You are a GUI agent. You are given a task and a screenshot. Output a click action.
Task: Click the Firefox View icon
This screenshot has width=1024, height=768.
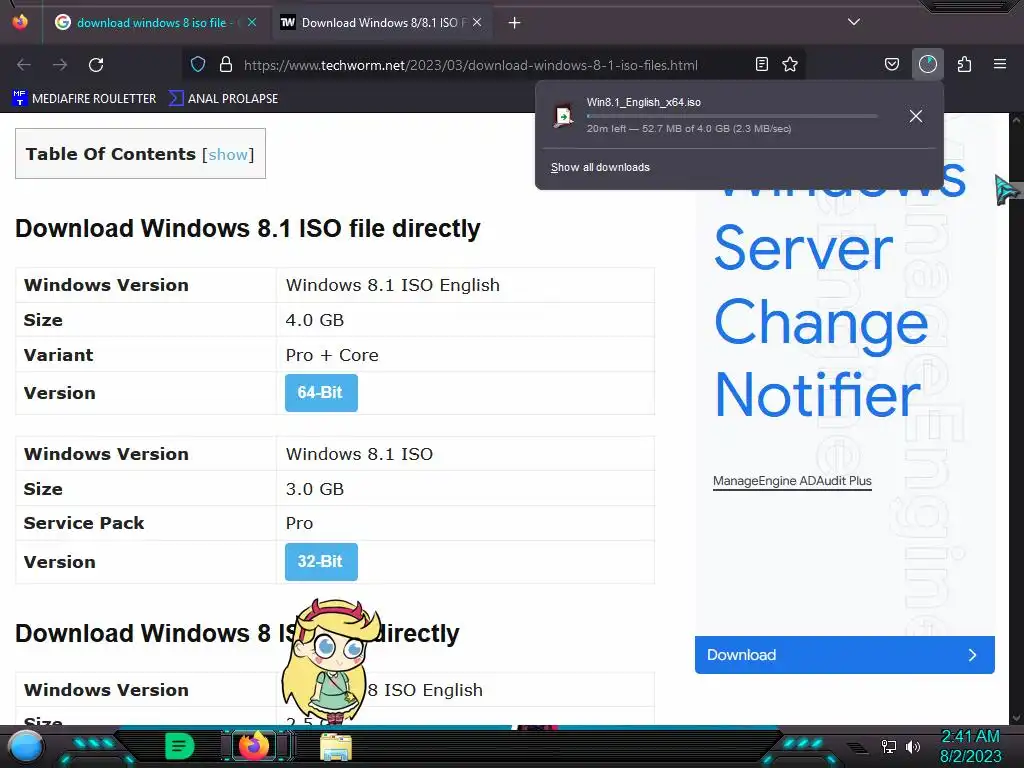click(20, 22)
